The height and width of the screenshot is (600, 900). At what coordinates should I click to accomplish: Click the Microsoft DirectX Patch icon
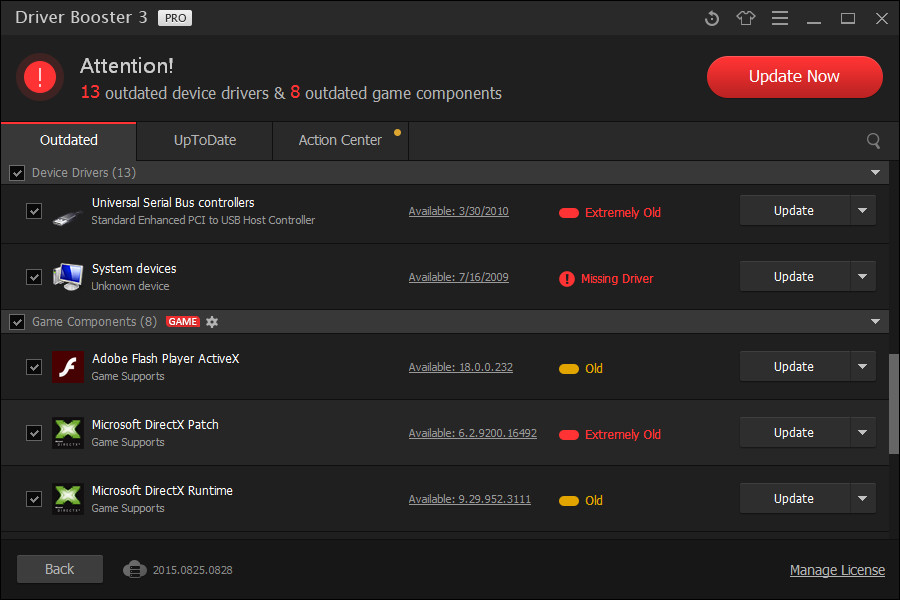point(67,433)
